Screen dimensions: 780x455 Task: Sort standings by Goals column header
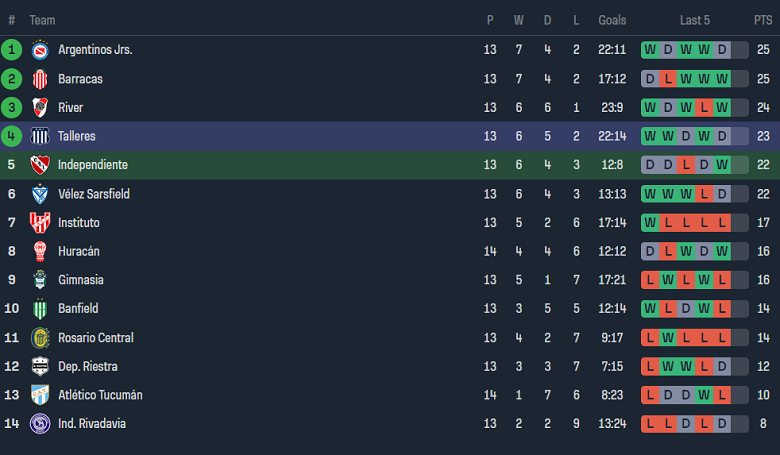click(x=612, y=20)
